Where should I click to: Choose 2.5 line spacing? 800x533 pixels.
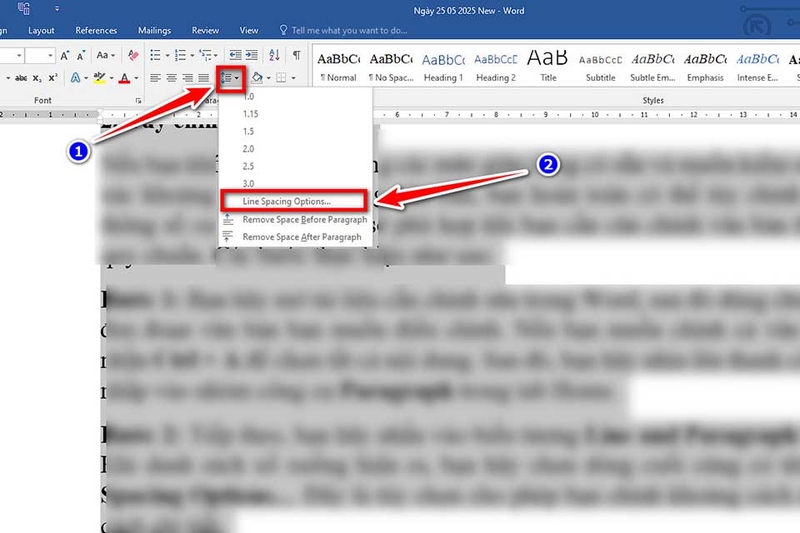click(x=296, y=166)
